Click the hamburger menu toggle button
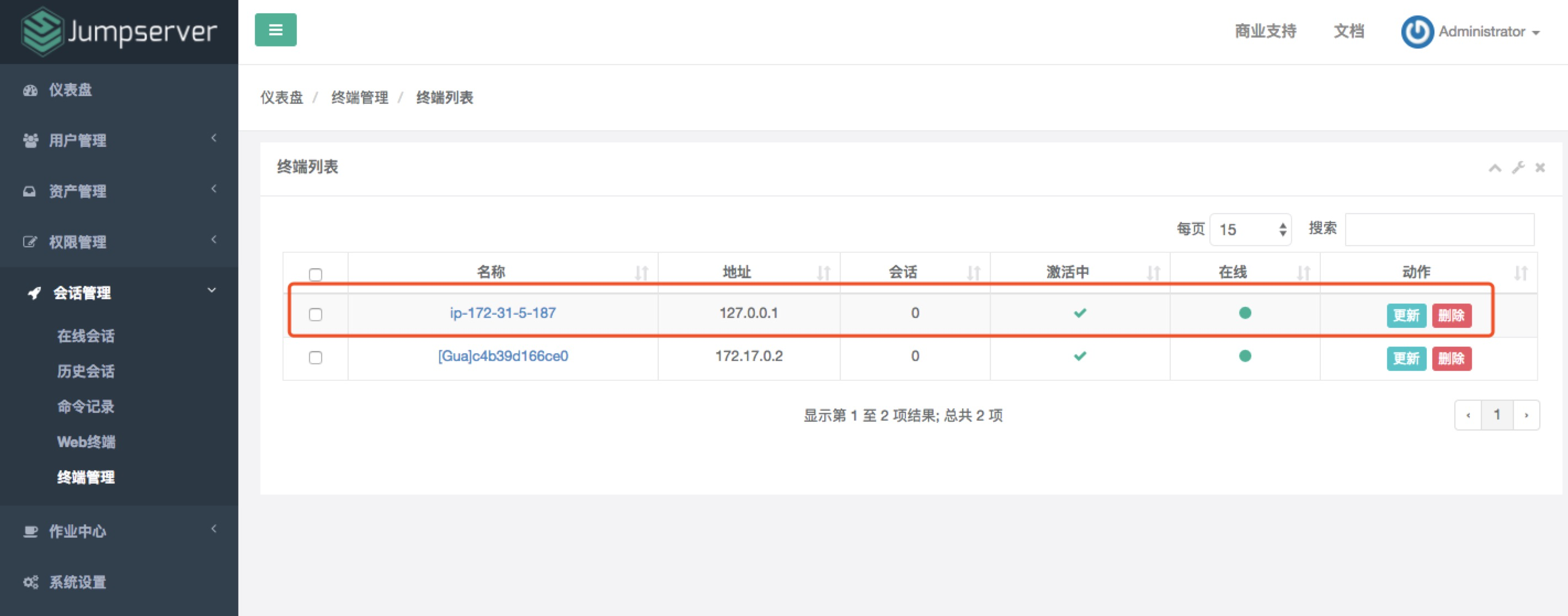 click(x=275, y=30)
